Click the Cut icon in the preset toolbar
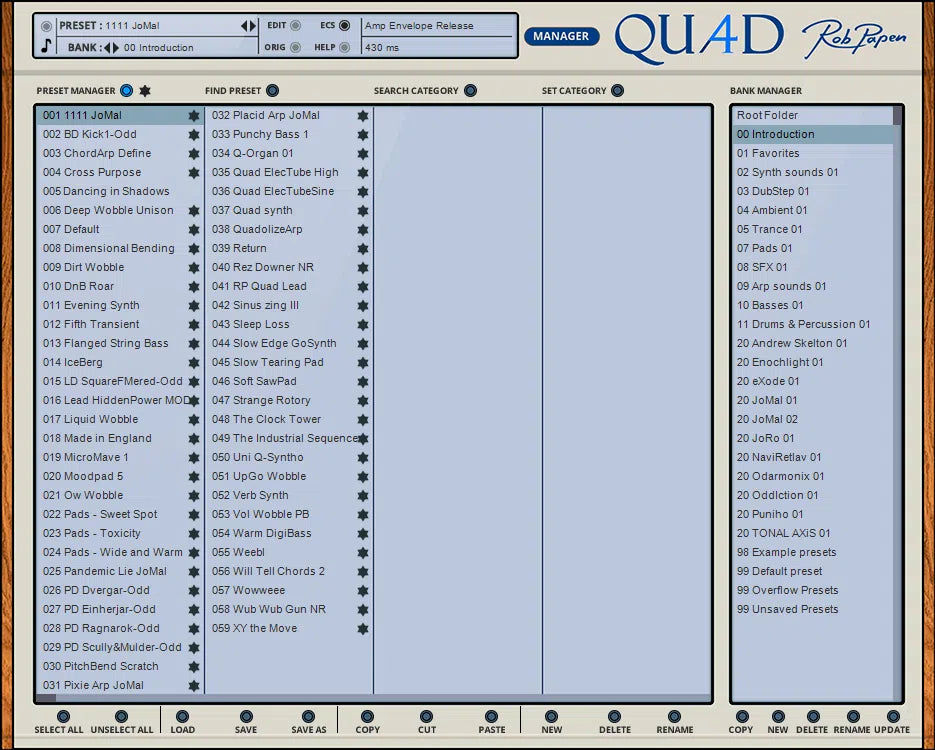 [x=427, y=717]
